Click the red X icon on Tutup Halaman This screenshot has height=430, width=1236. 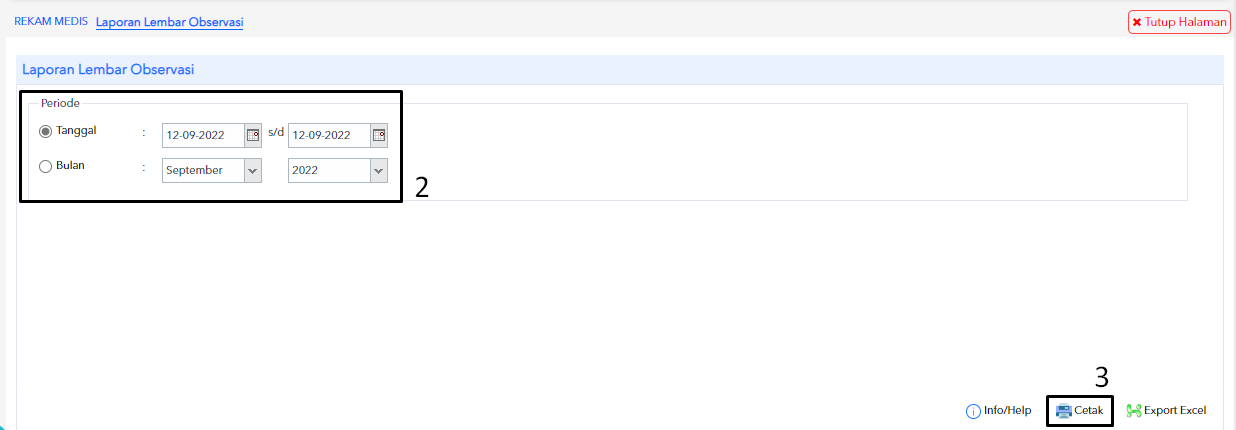tap(1137, 22)
